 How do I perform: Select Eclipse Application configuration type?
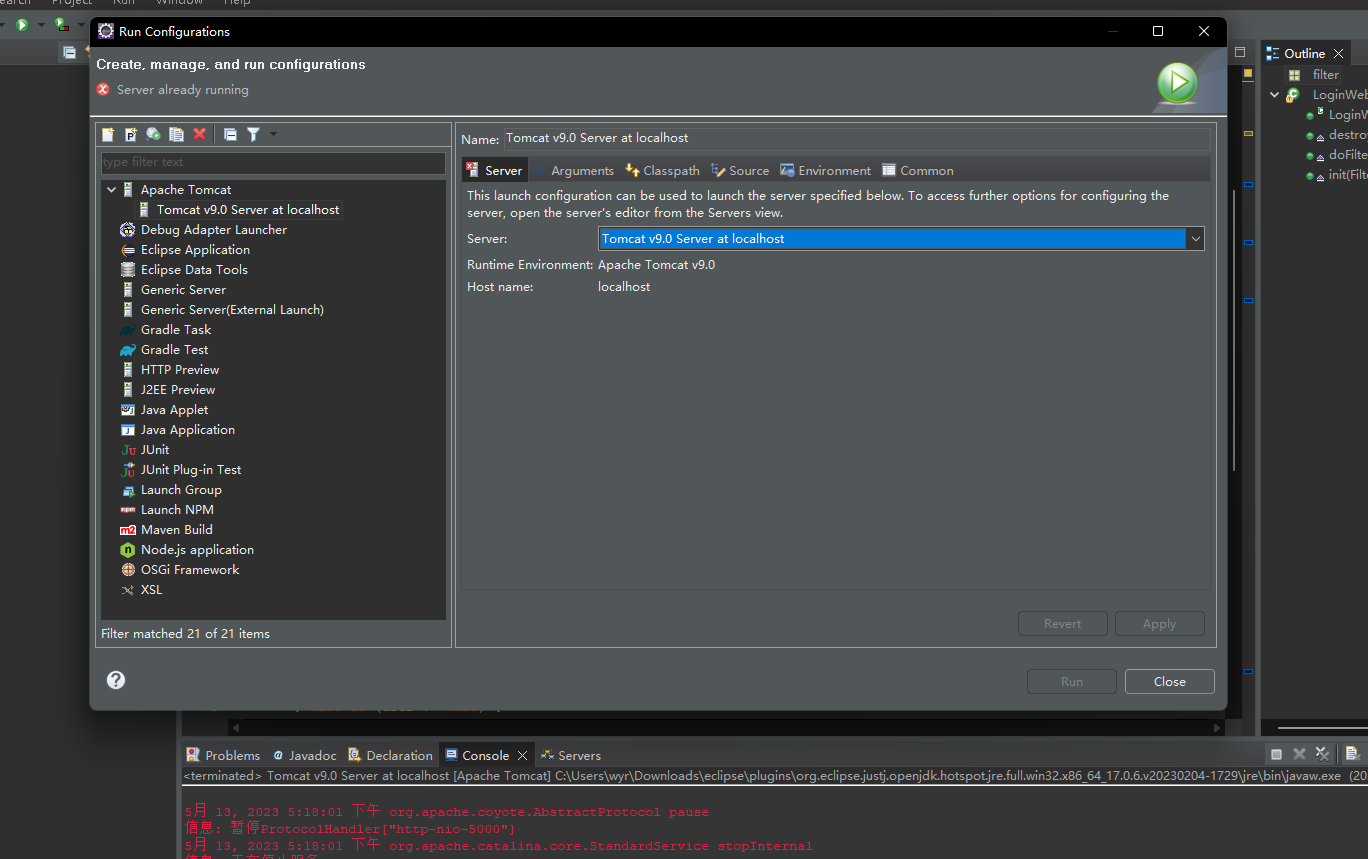point(195,249)
